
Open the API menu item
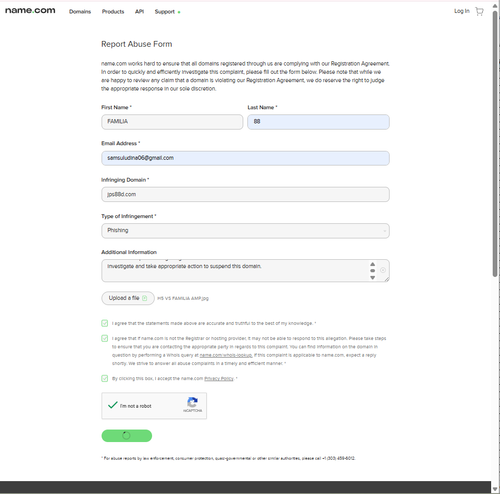139,12
